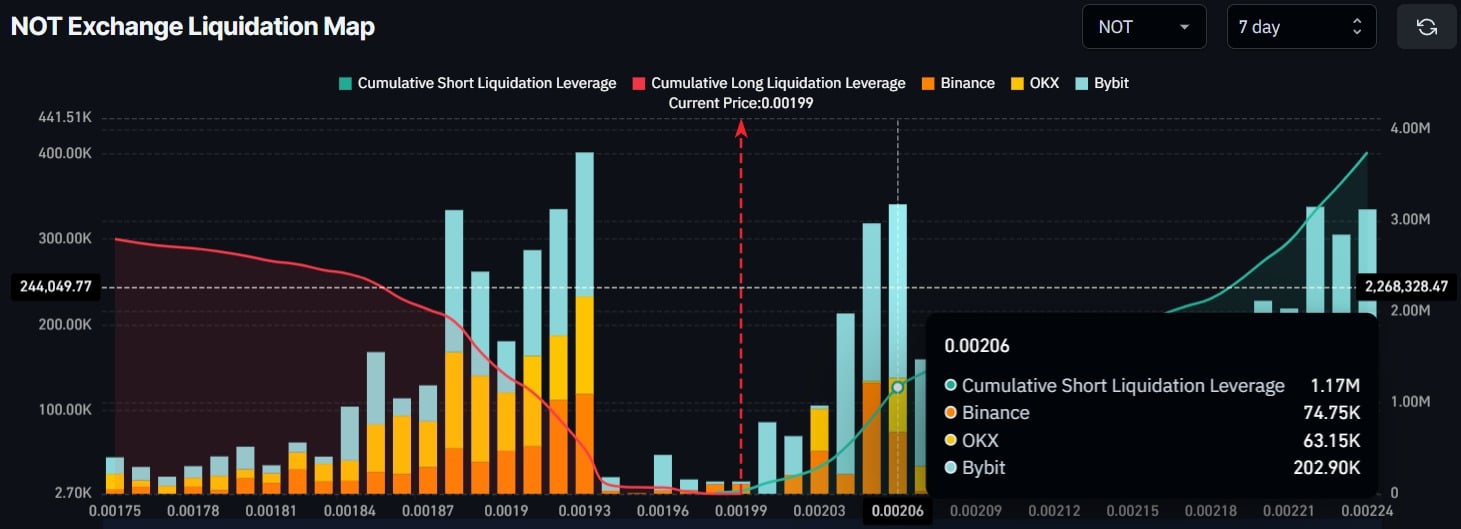
Task: Click the 244,049.77 y-axis crosshair label
Action: pyautogui.click(x=55, y=287)
